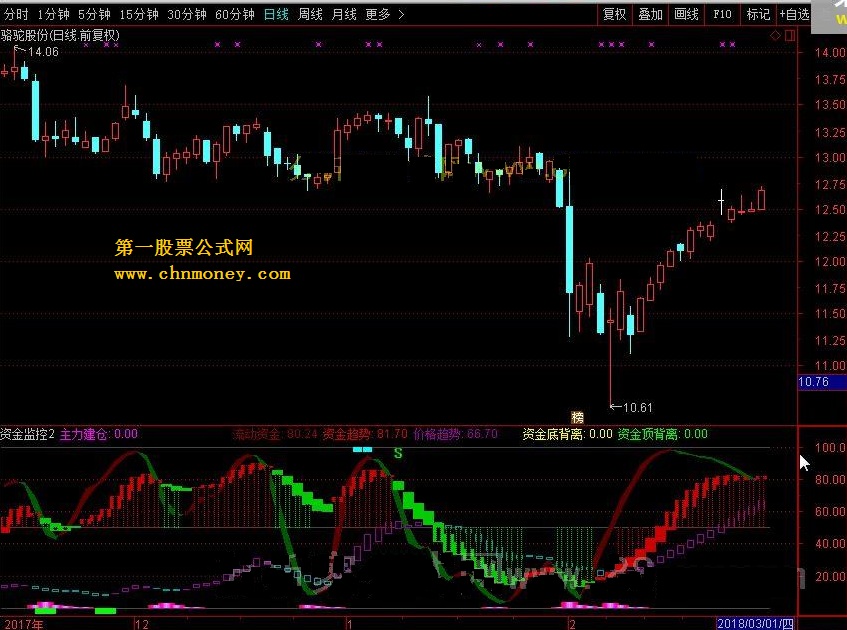Select the 15分钟 period tab
The width and height of the screenshot is (847, 630).
[139, 15]
